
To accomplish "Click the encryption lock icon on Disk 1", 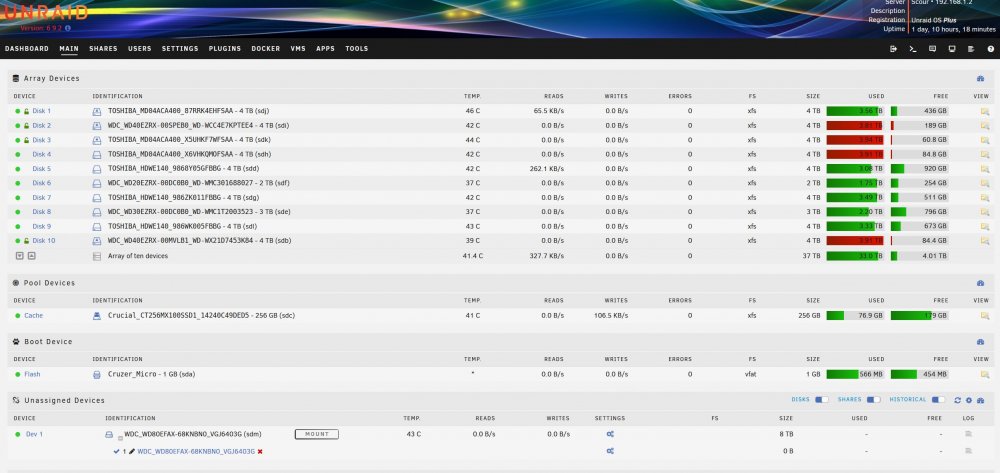I will (x=26, y=111).
